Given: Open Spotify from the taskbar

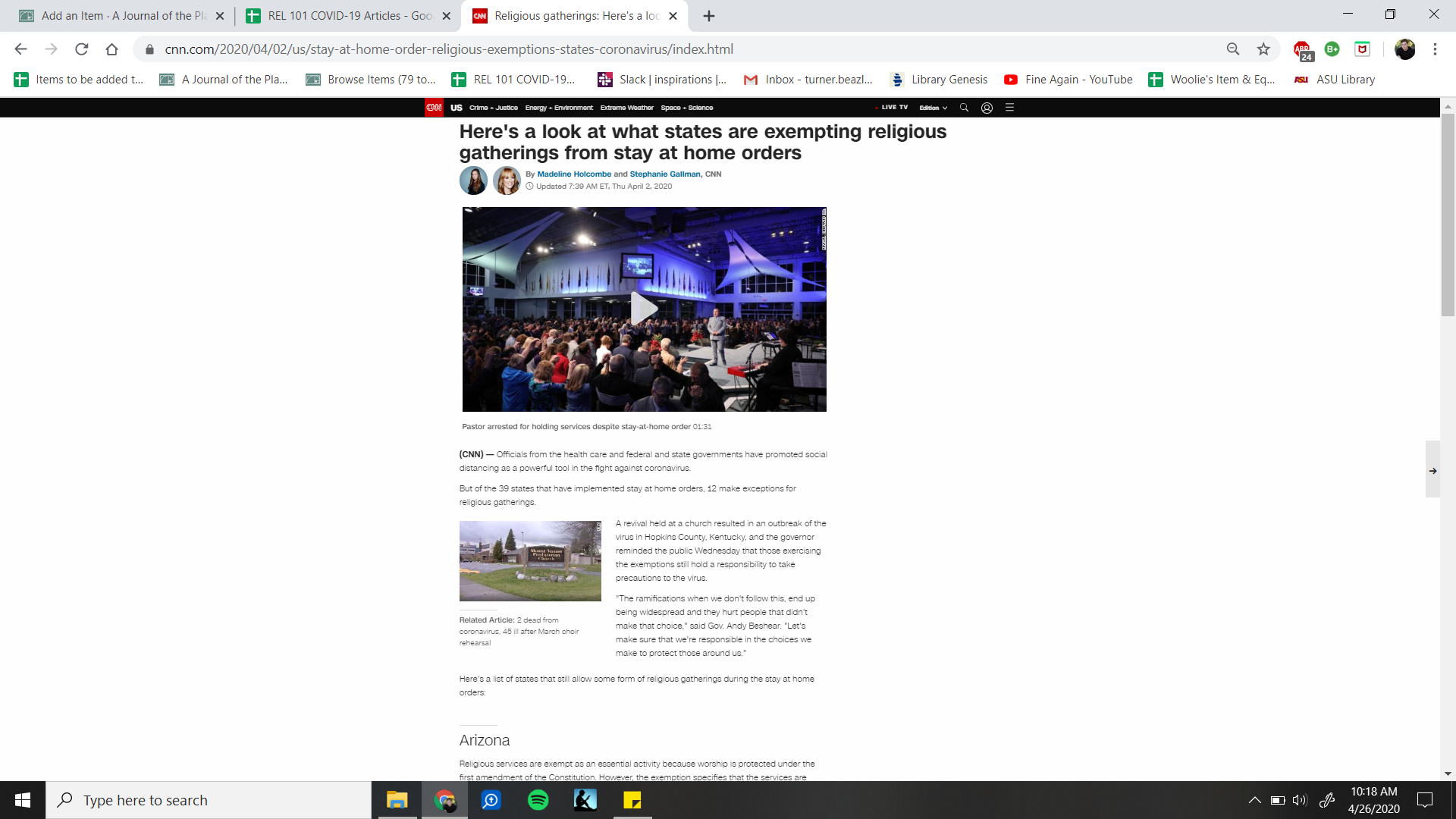Looking at the screenshot, I should point(538,800).
